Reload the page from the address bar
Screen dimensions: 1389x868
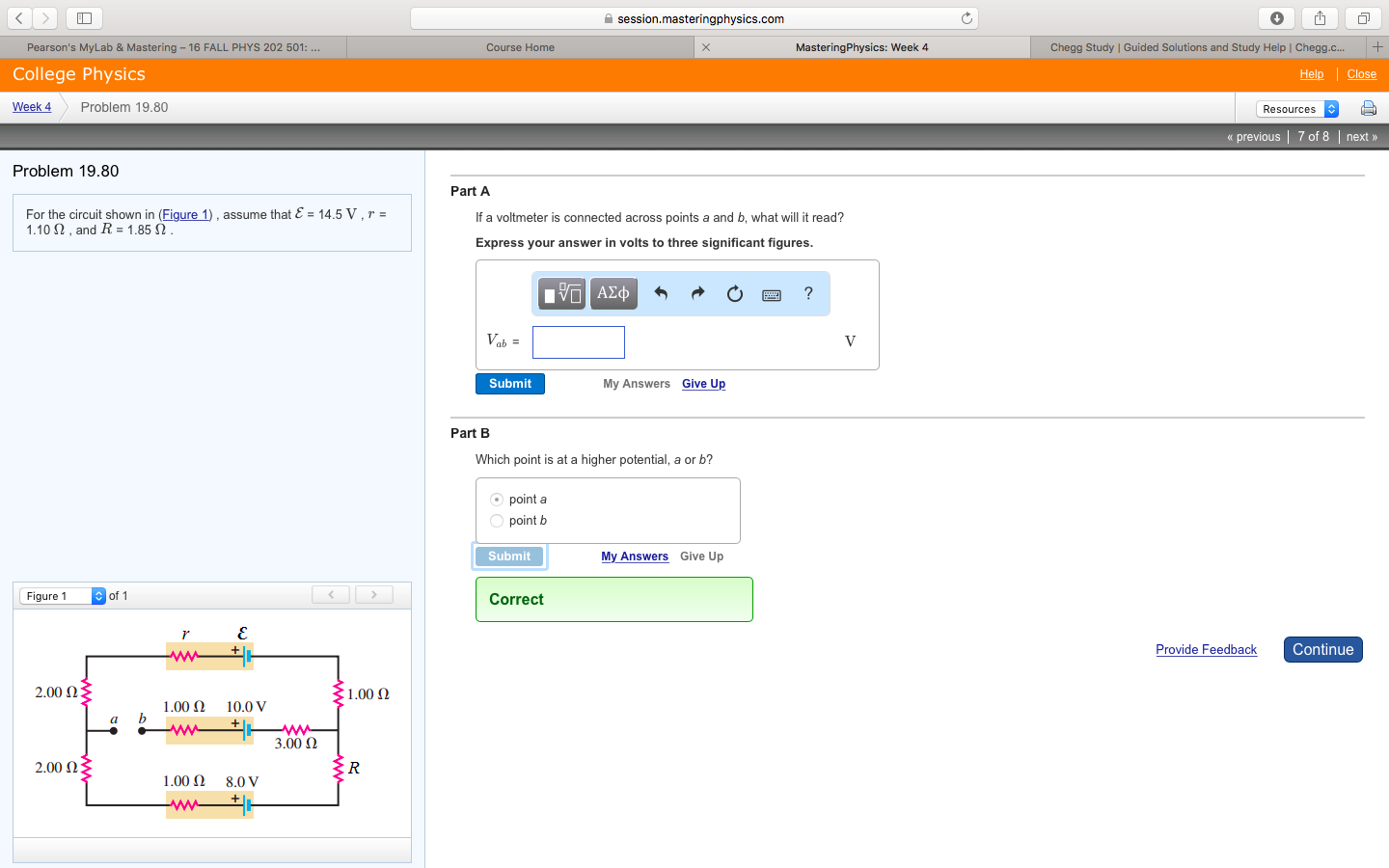(967, 18)
